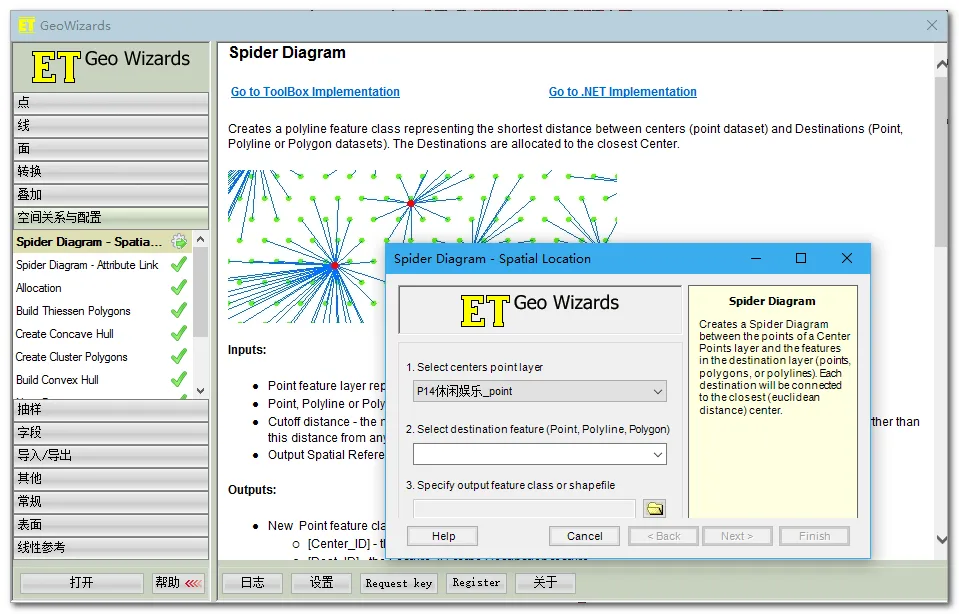Click the tool list scroll-down arrow
This screenshot has width=959, height=614.
click(x=201, y=390)
